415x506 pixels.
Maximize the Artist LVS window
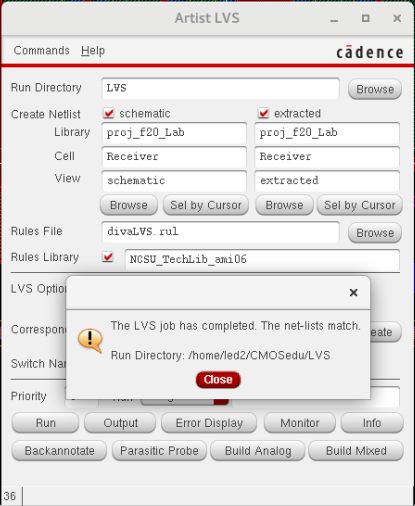coord(366,18)
